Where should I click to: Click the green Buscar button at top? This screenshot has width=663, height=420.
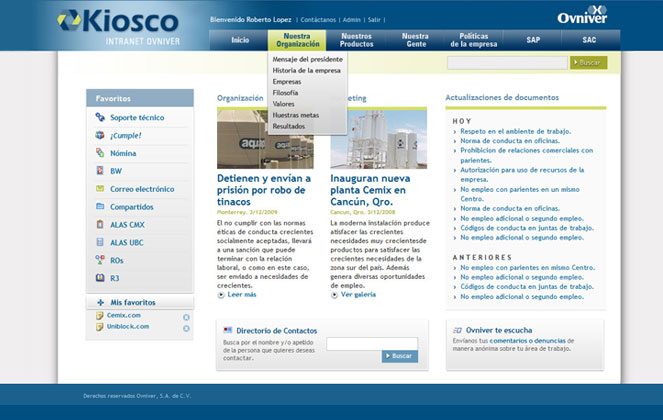(x=588, y=63)
